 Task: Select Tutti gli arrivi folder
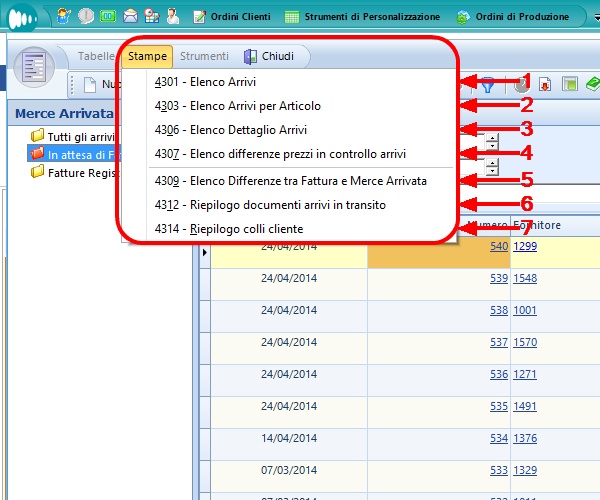pyautogui.click(x=77, y=135)
